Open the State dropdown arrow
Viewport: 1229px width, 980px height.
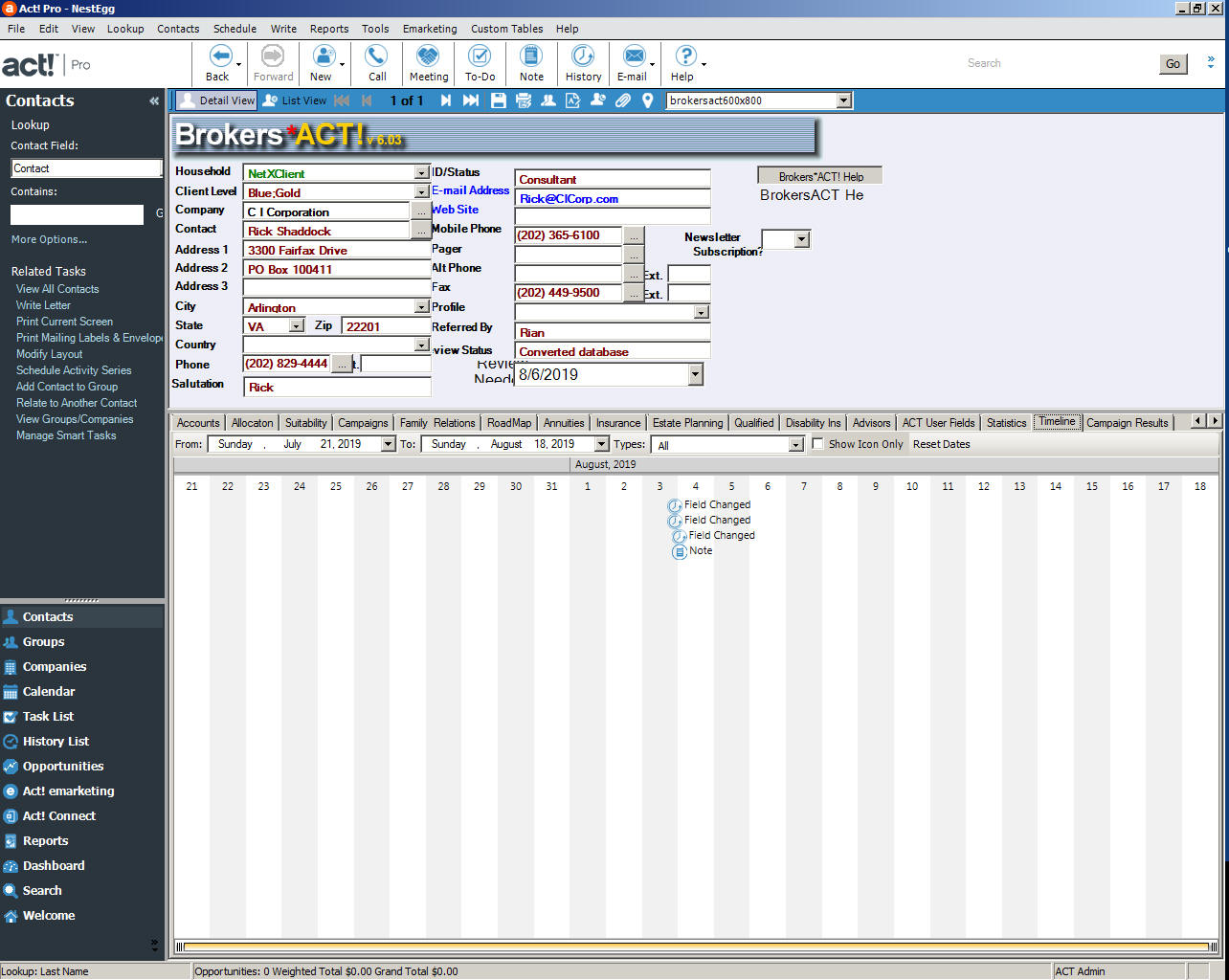tap(296, 326)
